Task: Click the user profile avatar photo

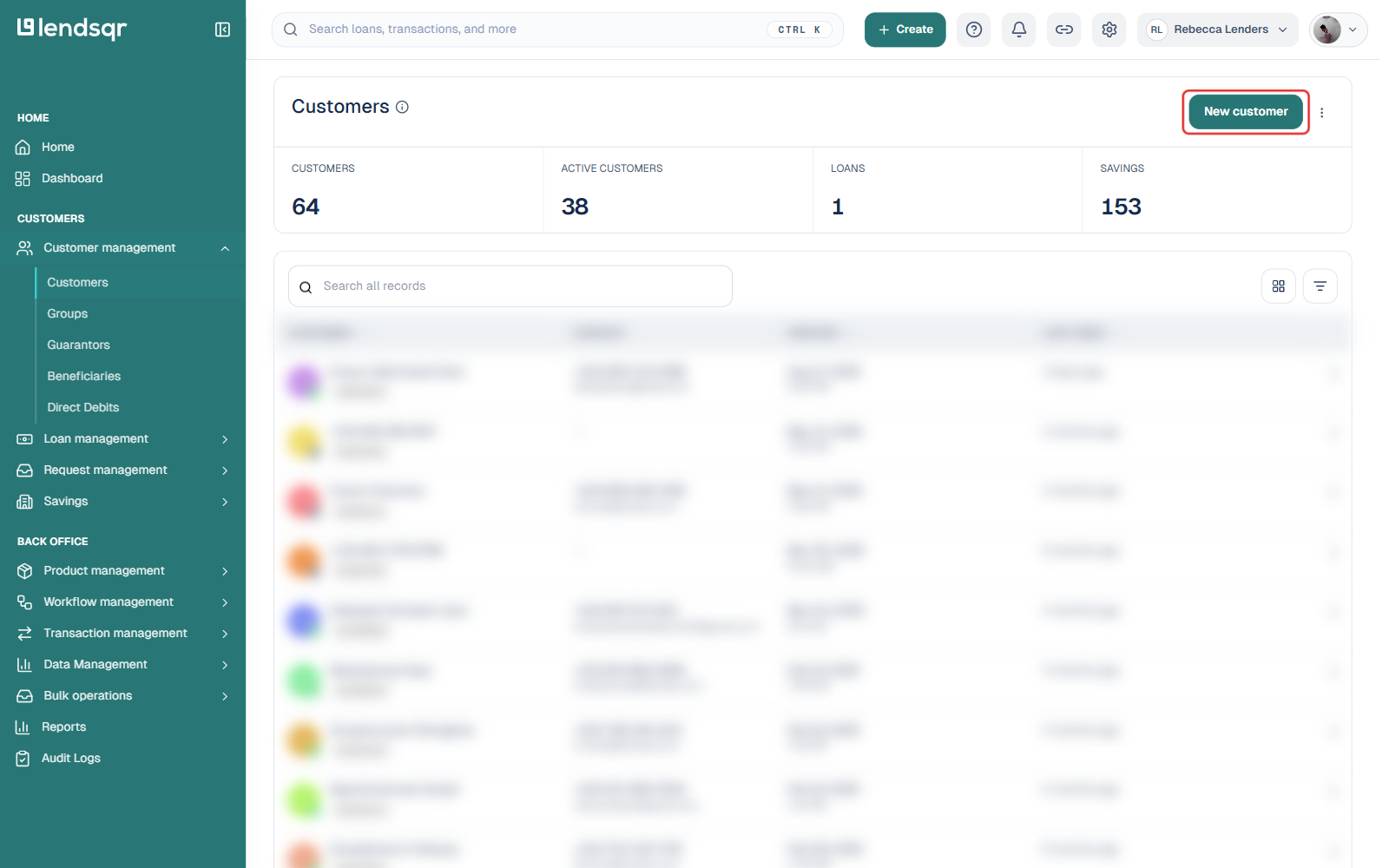Action: [1326, 30]
